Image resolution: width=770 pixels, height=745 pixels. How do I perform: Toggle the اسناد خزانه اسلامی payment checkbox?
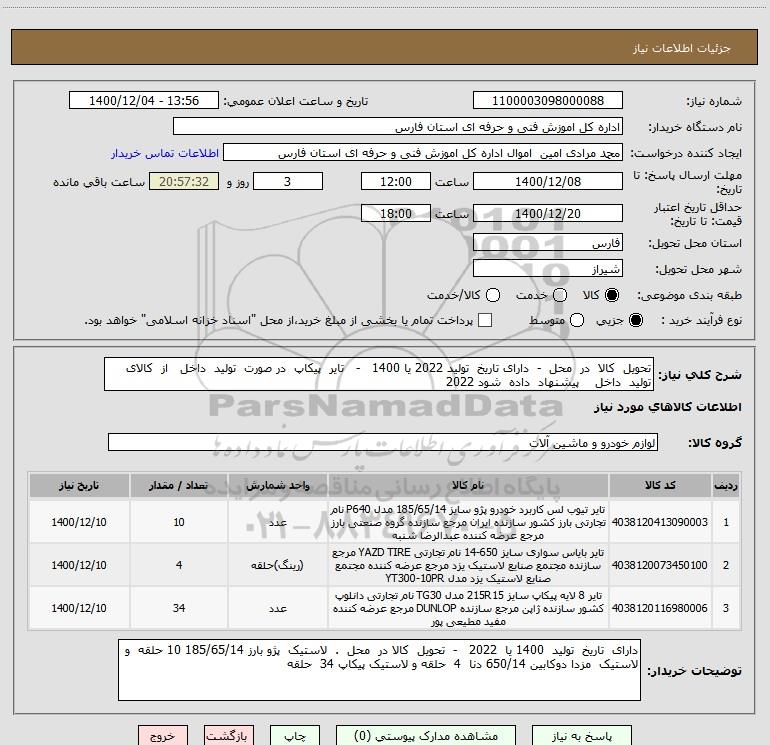pyautogui.click(x=485, y=320)
